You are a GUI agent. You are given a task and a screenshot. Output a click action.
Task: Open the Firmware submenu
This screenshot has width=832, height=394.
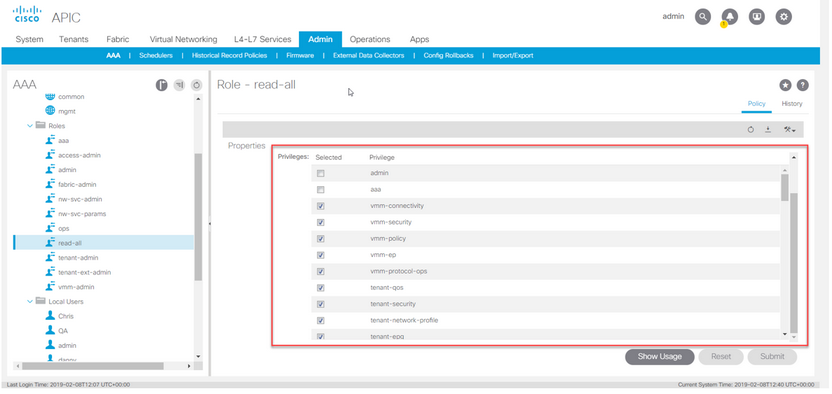click(300, 55)
